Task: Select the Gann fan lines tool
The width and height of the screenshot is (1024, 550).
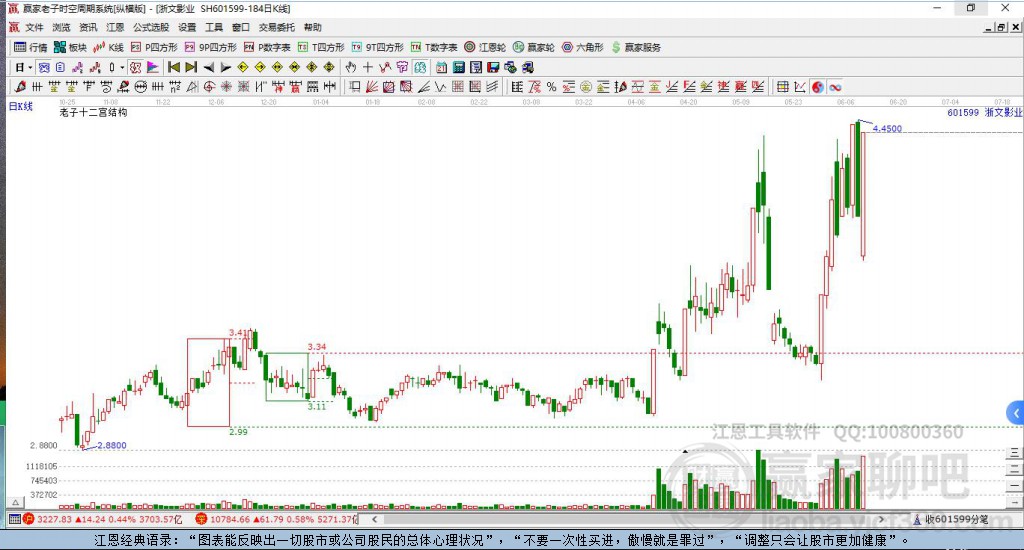Action: pyautogui.click(x=372, y=87)
